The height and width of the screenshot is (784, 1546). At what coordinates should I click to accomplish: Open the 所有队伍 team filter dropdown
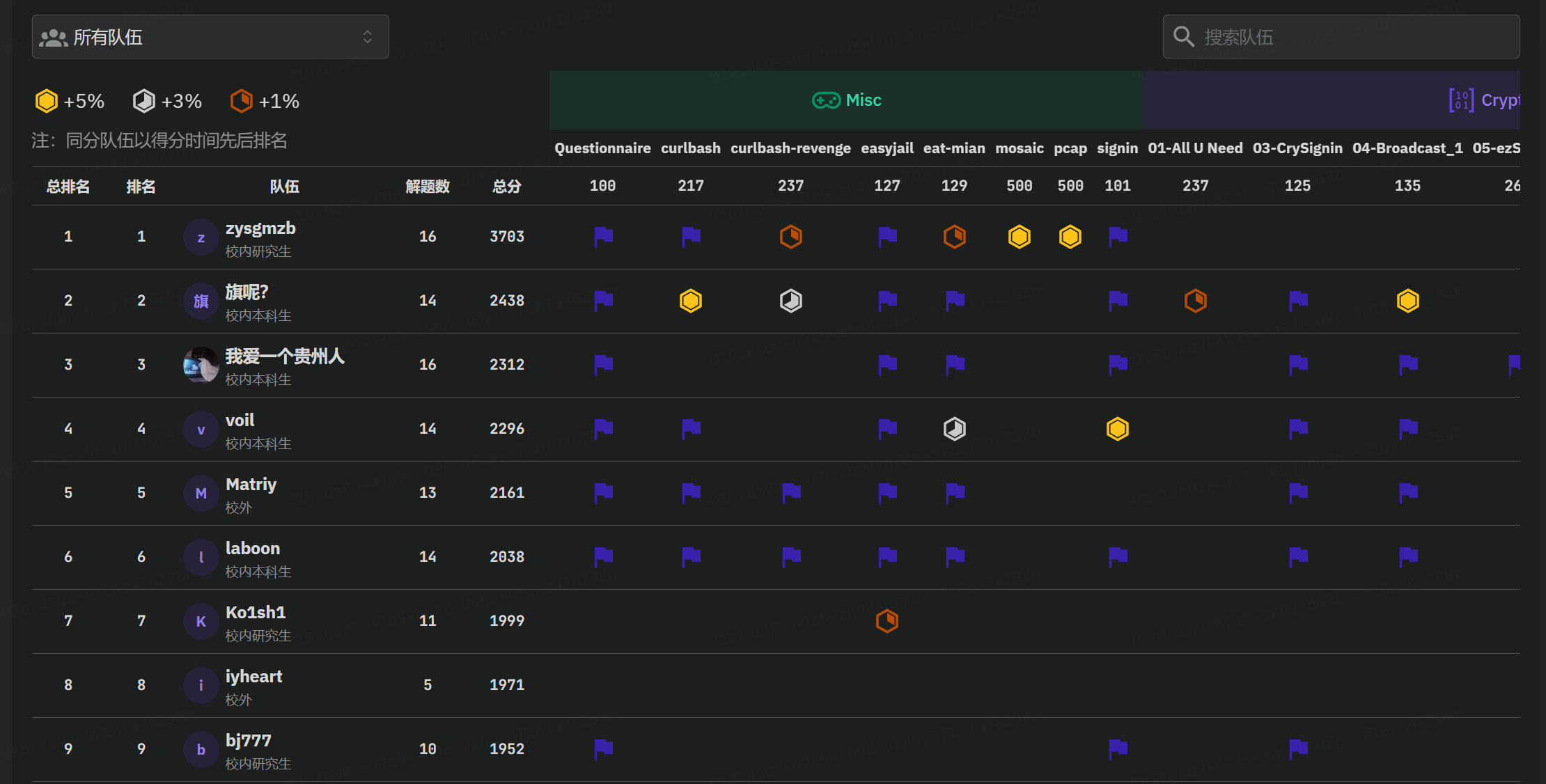point(210,37)
